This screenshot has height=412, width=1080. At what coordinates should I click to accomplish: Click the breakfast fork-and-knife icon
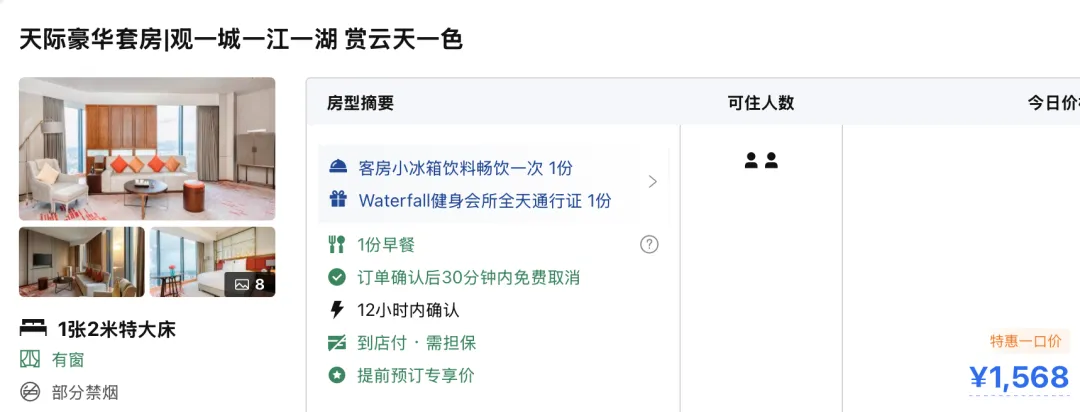337,244
